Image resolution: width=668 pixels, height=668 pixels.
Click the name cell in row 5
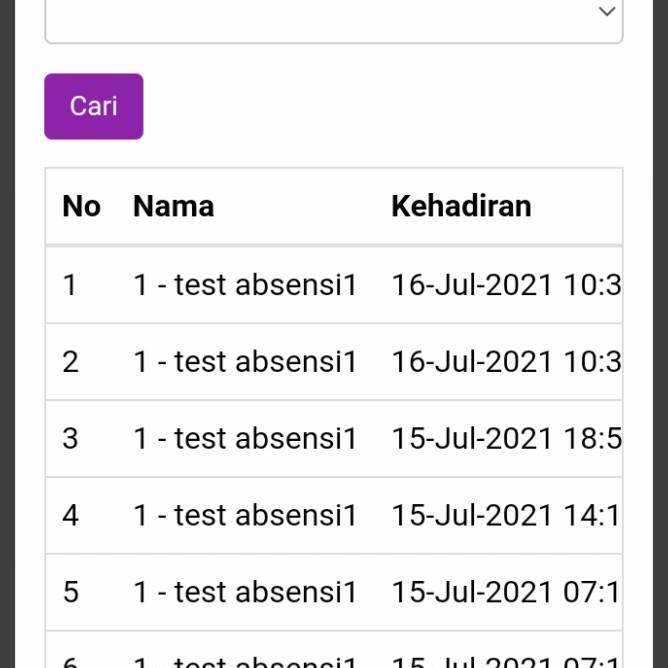(245, 592)
